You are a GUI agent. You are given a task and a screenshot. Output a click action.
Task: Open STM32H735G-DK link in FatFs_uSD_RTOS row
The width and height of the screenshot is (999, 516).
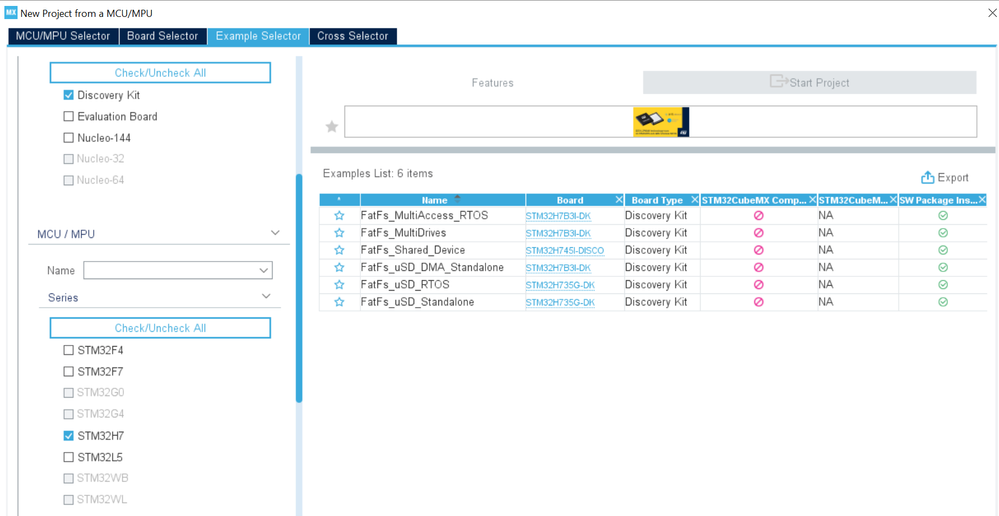pos(560,285)
